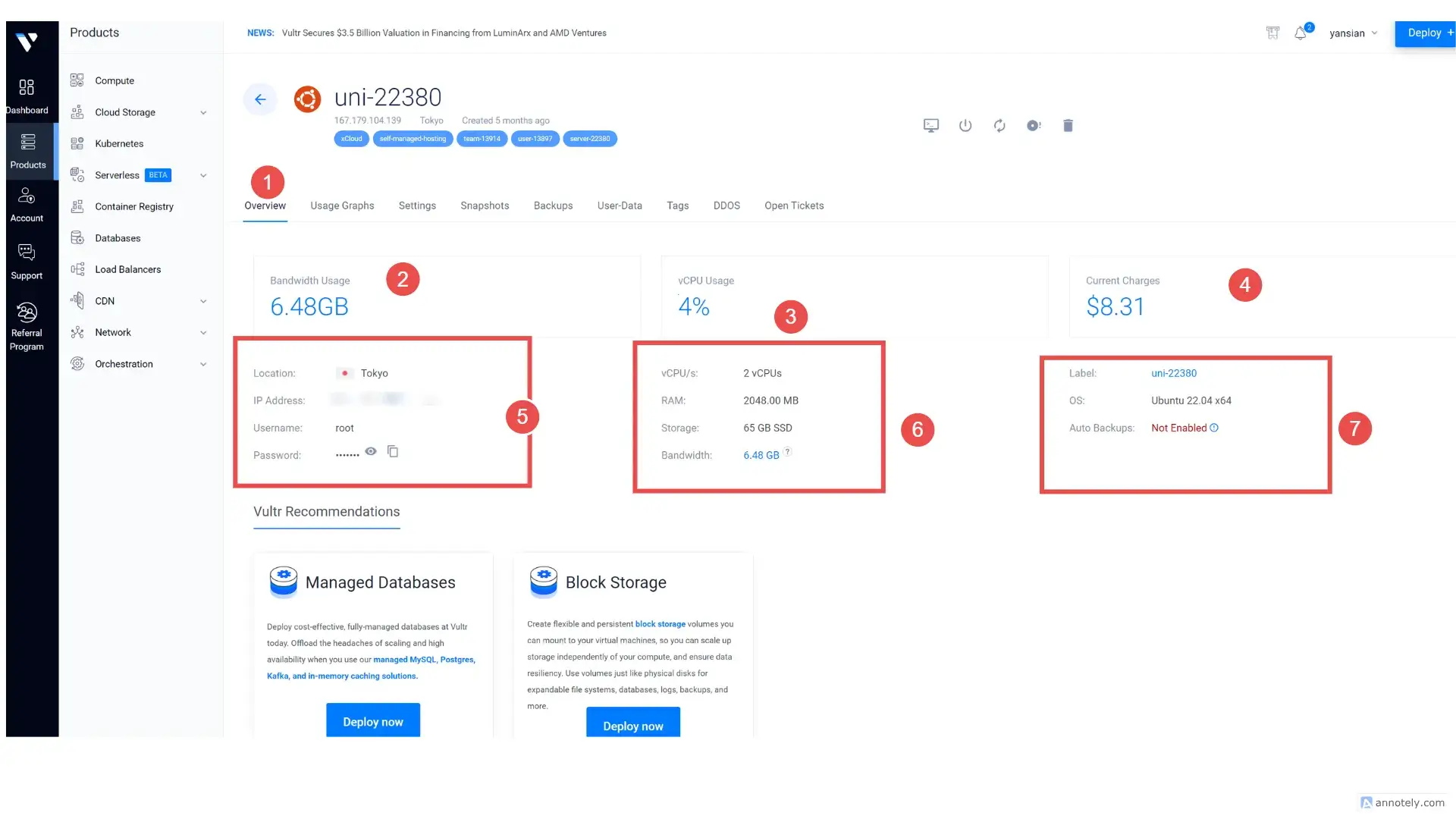Switch to the User-Data tab
Screen dimensions: 1456x819
click(x=620, y=206)
